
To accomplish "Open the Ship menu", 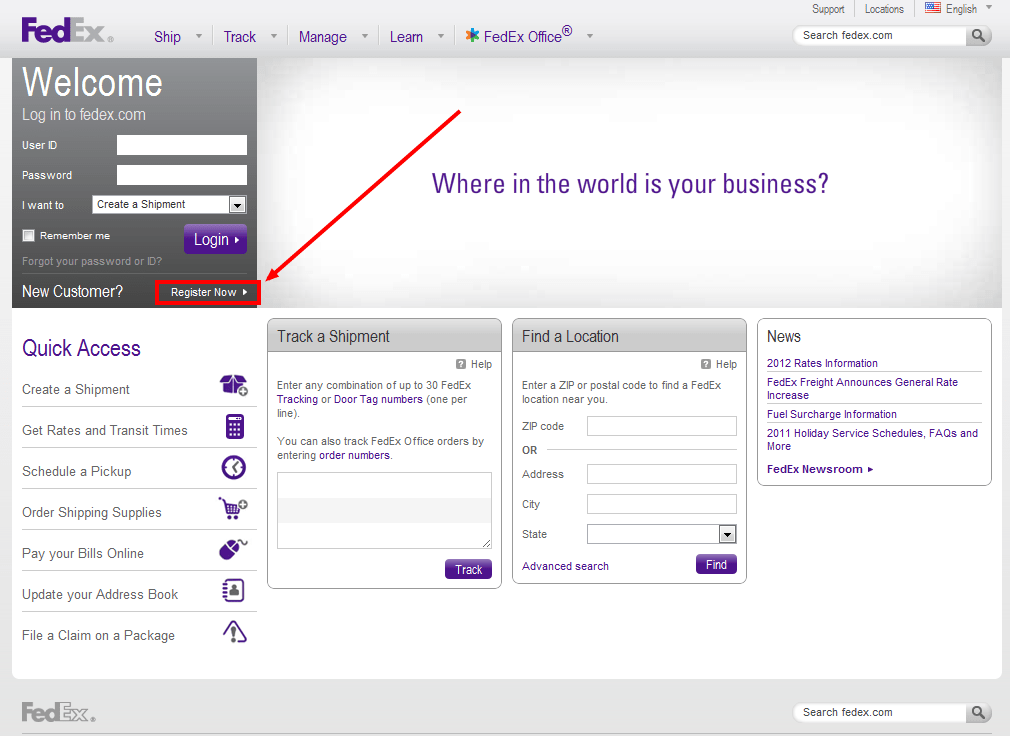I will (167, 37).
